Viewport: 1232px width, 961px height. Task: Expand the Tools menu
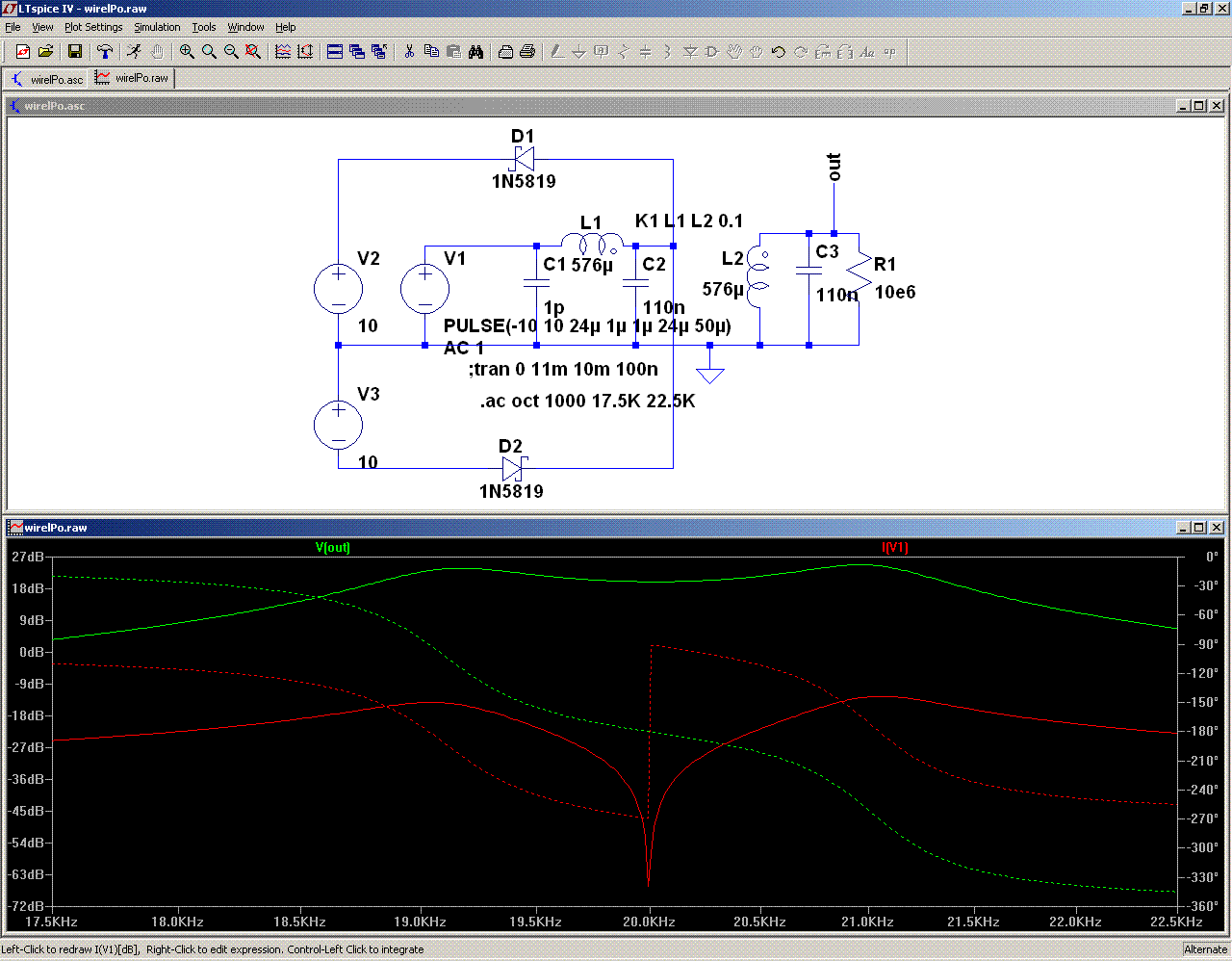[203, 27]
